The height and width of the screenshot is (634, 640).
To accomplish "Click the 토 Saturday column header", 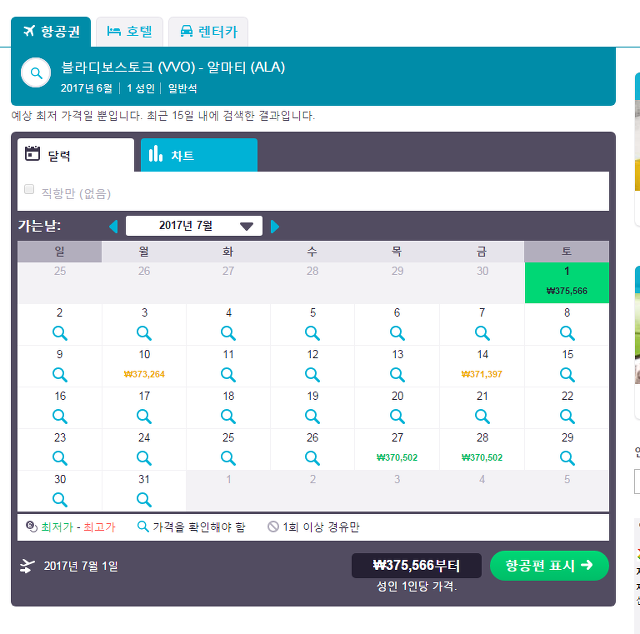I will click(567, 251).
